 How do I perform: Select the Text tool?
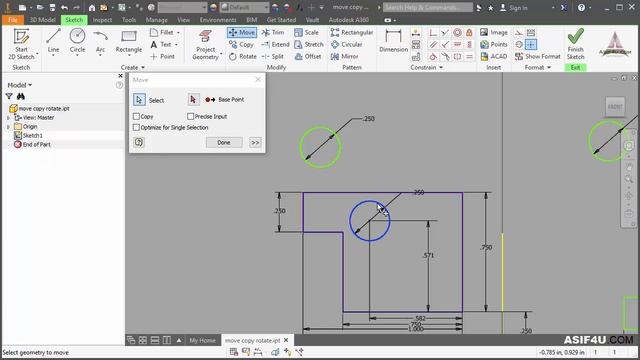[161, 44]
